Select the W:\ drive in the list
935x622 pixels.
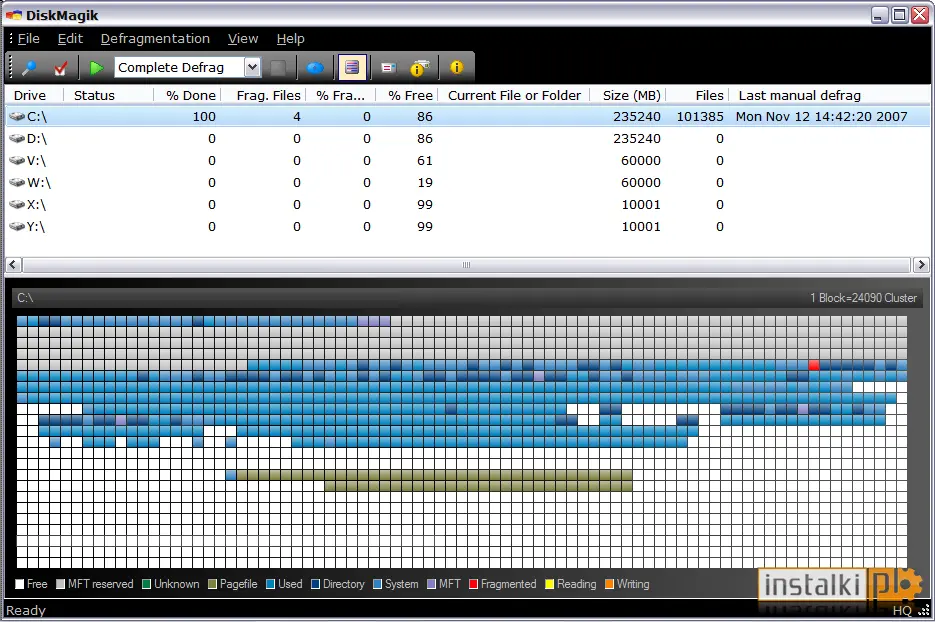[468, 182]
